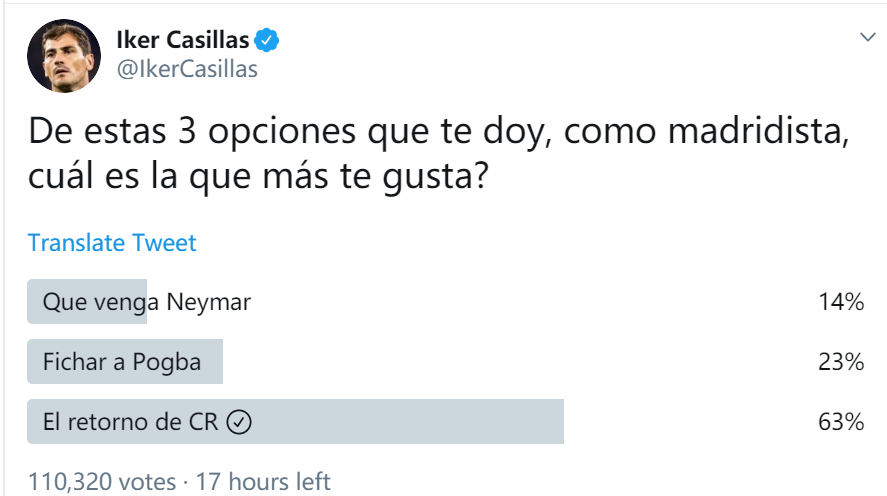
Task: Open the tweet options chevron menu
Action: [867, 38]
